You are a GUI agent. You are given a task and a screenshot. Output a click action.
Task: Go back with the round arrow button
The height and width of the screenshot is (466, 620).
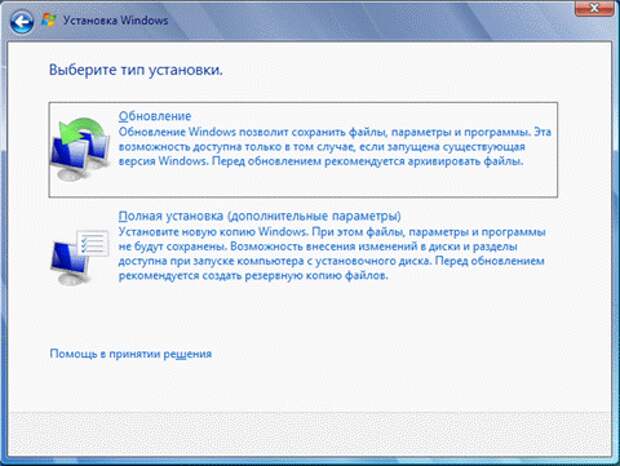22,21
